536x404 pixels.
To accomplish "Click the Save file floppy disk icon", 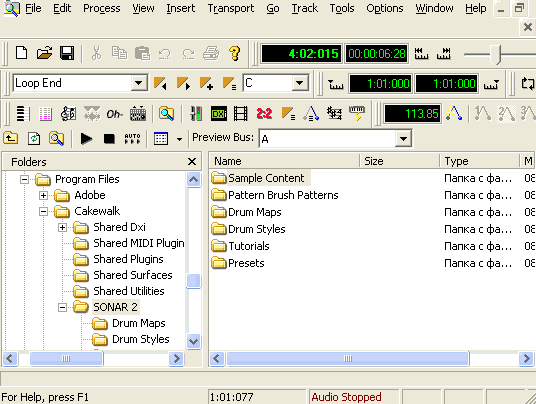I will (x=67, y=53).
